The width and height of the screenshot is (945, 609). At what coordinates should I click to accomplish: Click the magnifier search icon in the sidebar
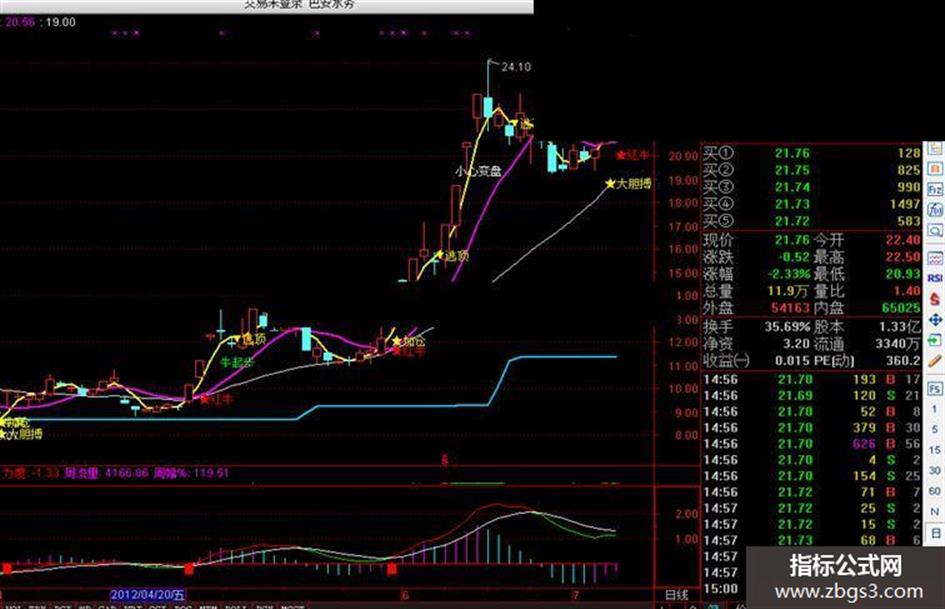[935, 230]
